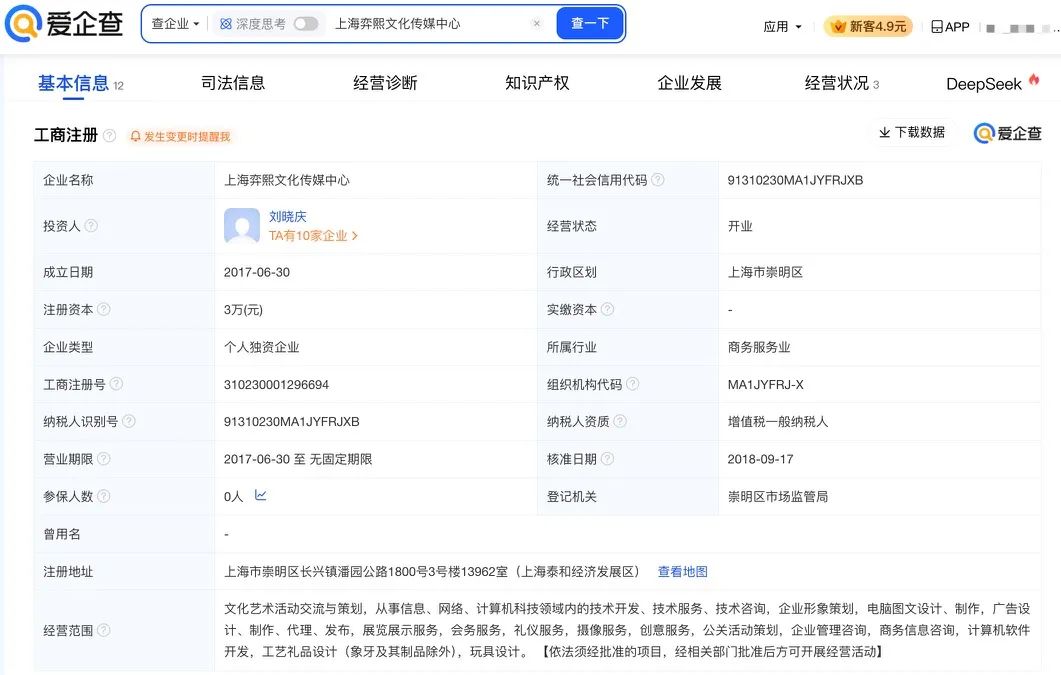Open the 知识产权 tab
Screen dimensions: 1061x675
tap(537, 83)
